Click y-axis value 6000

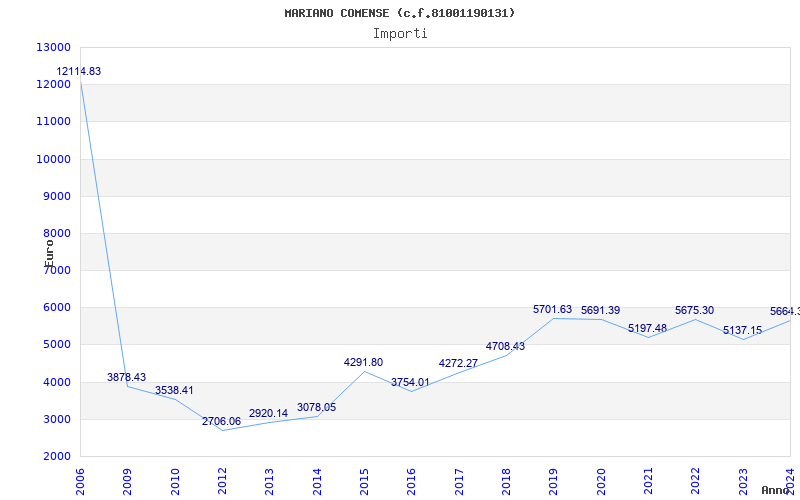click(56, 308)
